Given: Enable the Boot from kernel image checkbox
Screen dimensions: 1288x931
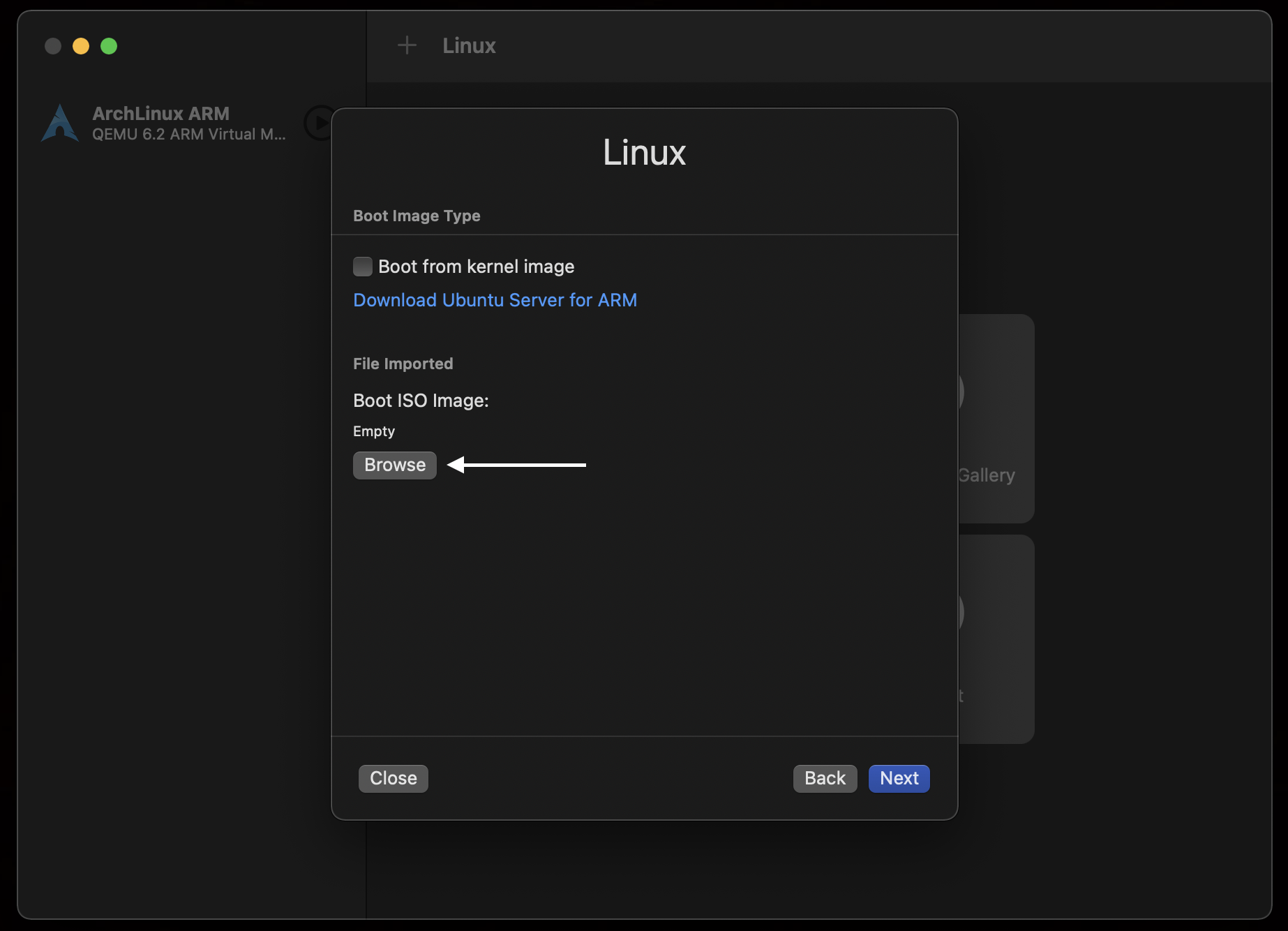Looking at the screenshot, I should click(363, 267).
